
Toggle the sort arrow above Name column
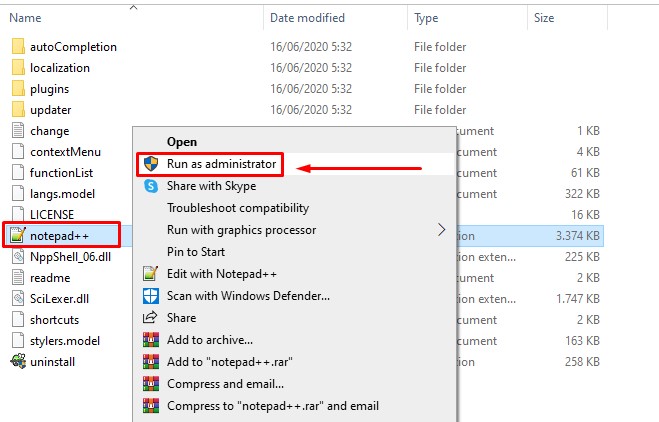134,7
